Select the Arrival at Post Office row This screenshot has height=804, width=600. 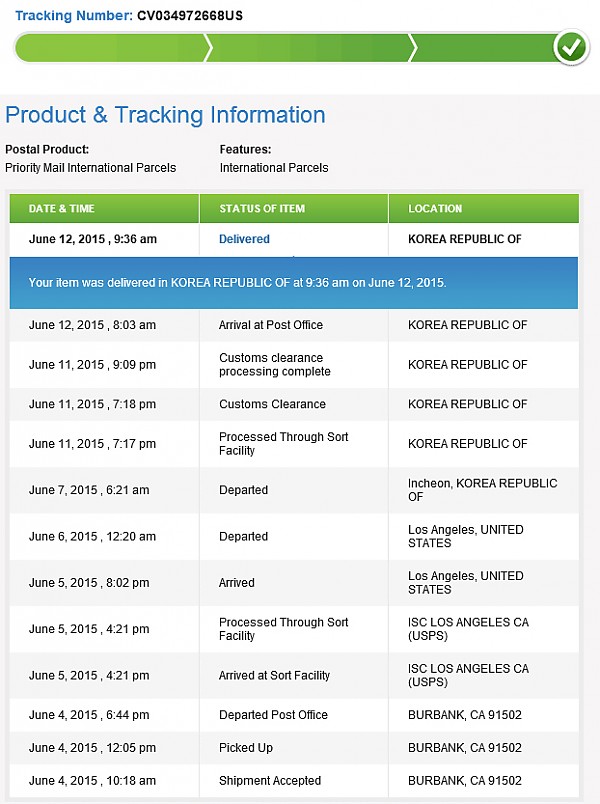click(x=294, y=325)
